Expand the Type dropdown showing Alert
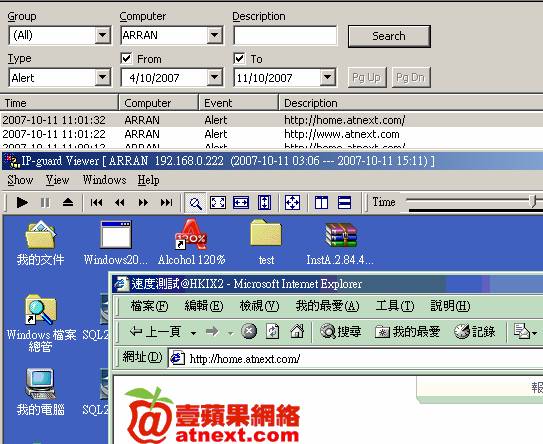Viewport: 543px width, 444px height. coord(103,77)
